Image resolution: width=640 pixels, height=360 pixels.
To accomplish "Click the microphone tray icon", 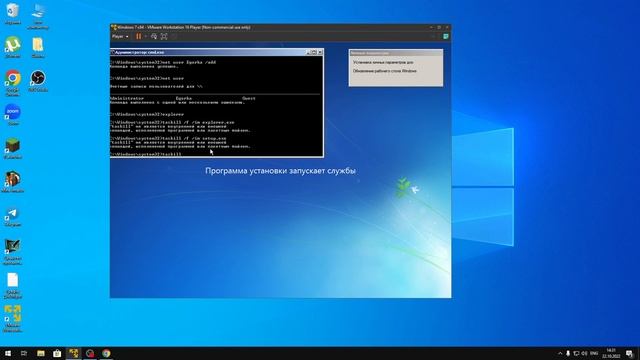I will point(568,353).
